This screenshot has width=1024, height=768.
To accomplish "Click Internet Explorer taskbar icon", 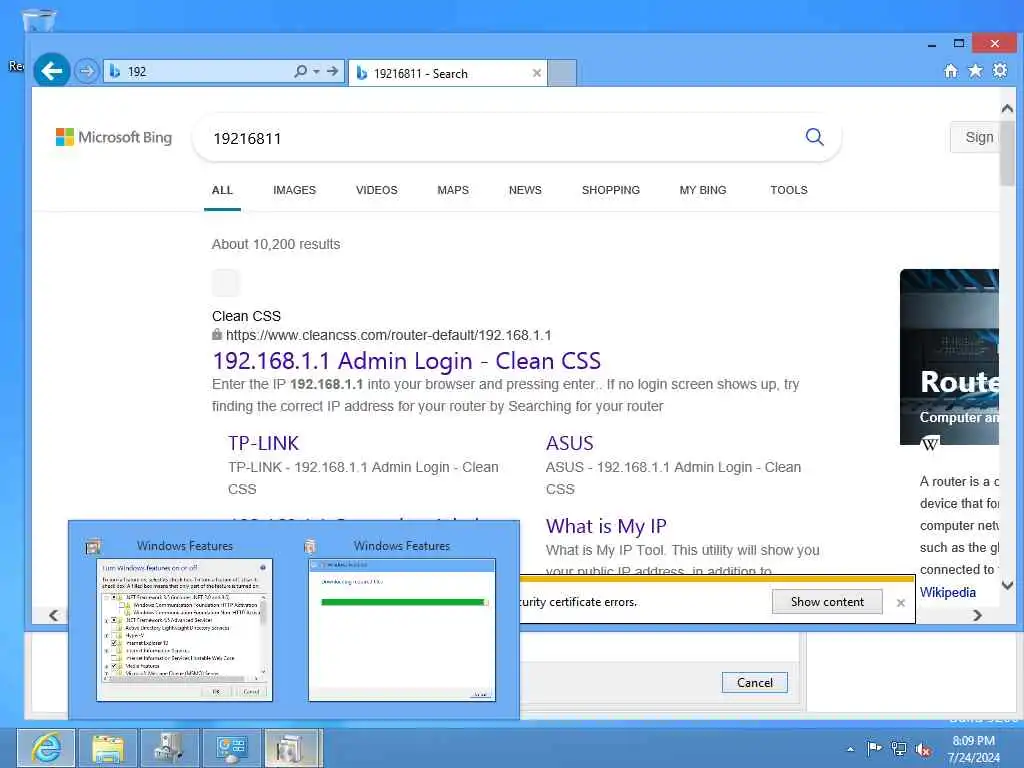I will 46,748.
